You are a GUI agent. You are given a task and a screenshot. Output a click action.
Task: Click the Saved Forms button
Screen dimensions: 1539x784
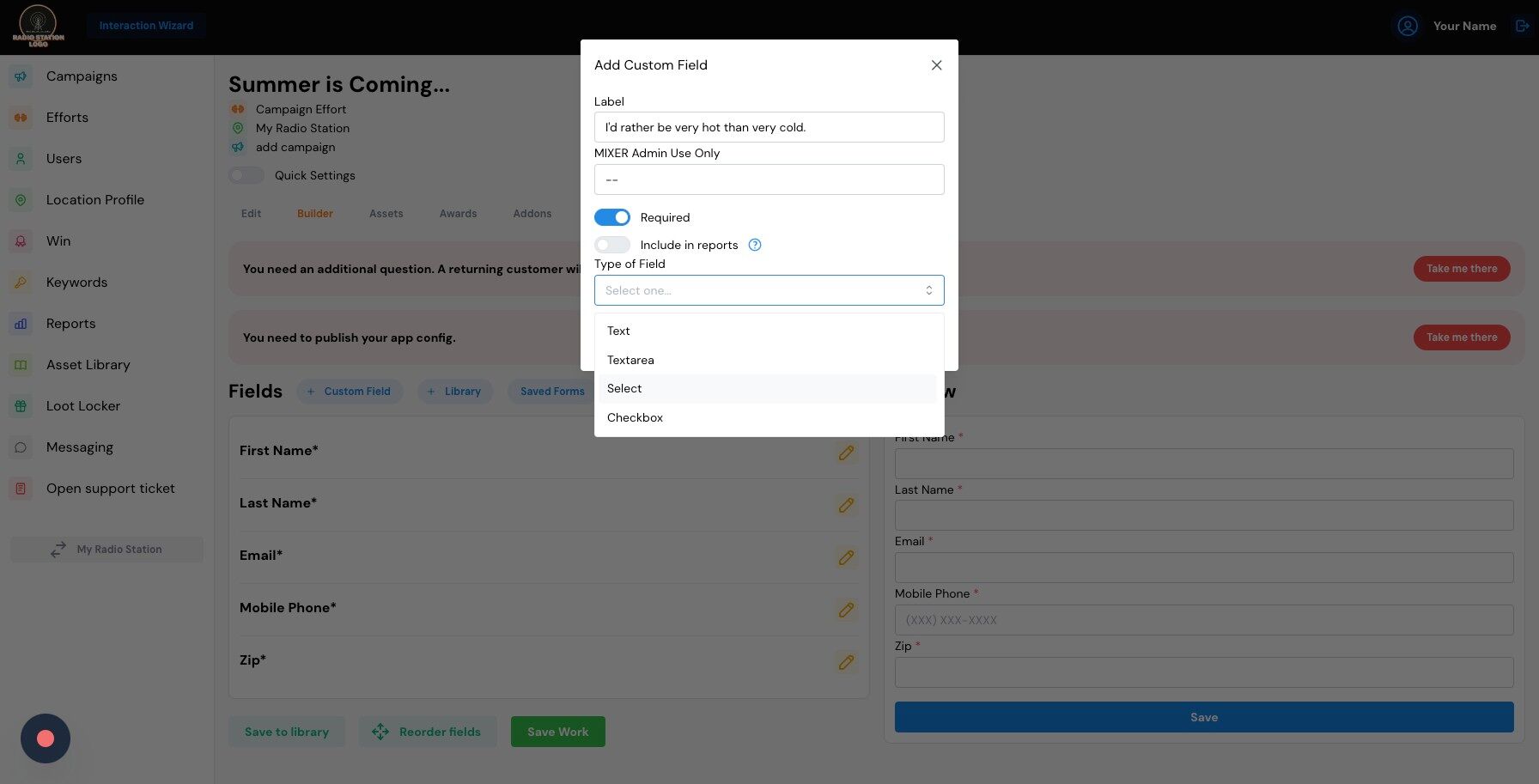click(551, 392)
